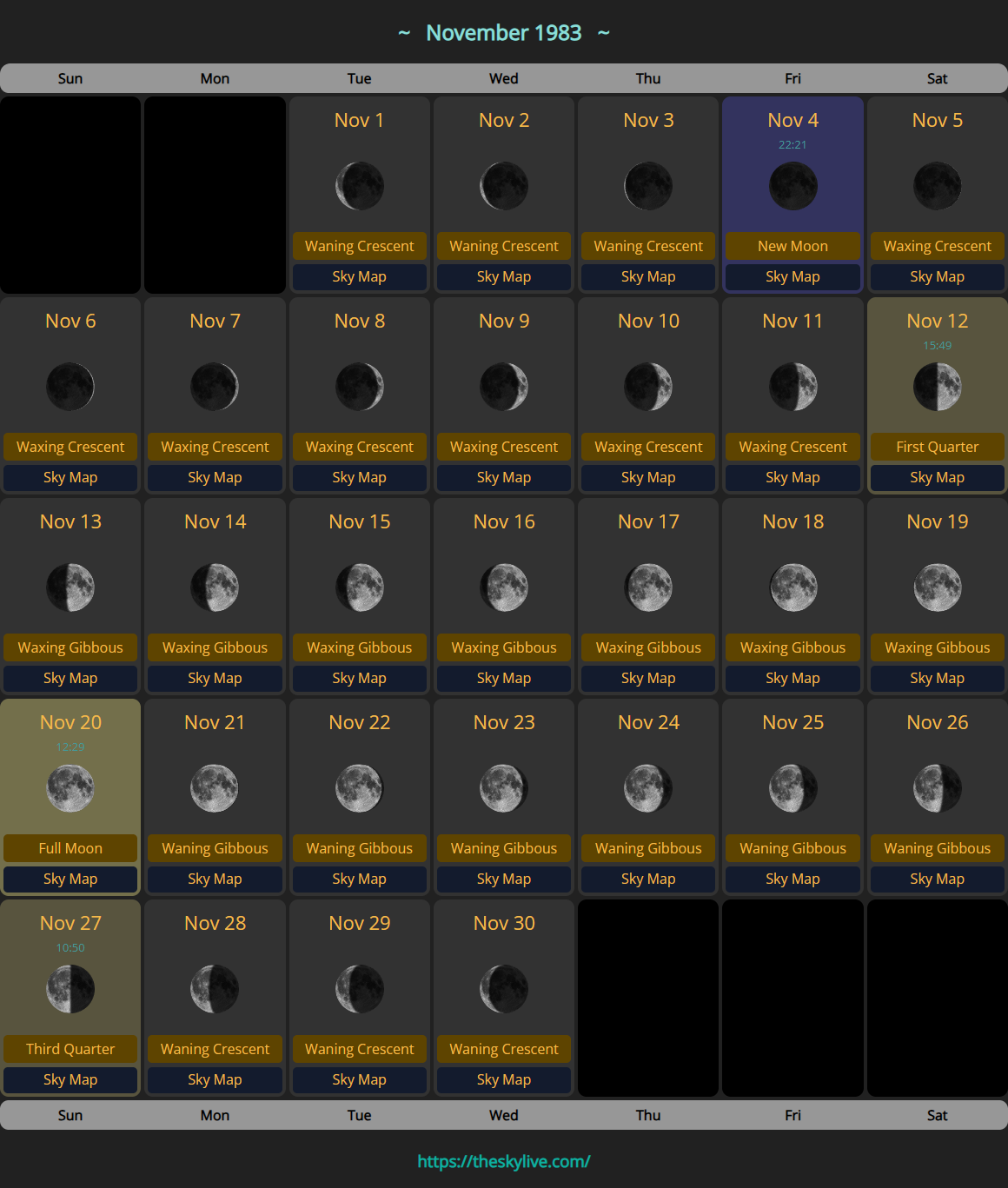The height and width of the screenshot is (1188, 1008).
Task: Click the Waxing Gibbous label on Nov 15
Action: coord(360,647)
